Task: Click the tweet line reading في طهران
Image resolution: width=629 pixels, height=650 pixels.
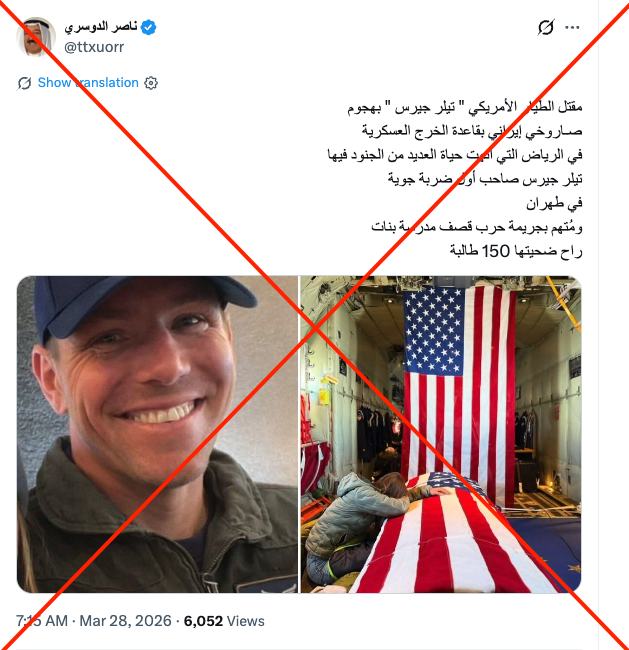Action: 554,203
